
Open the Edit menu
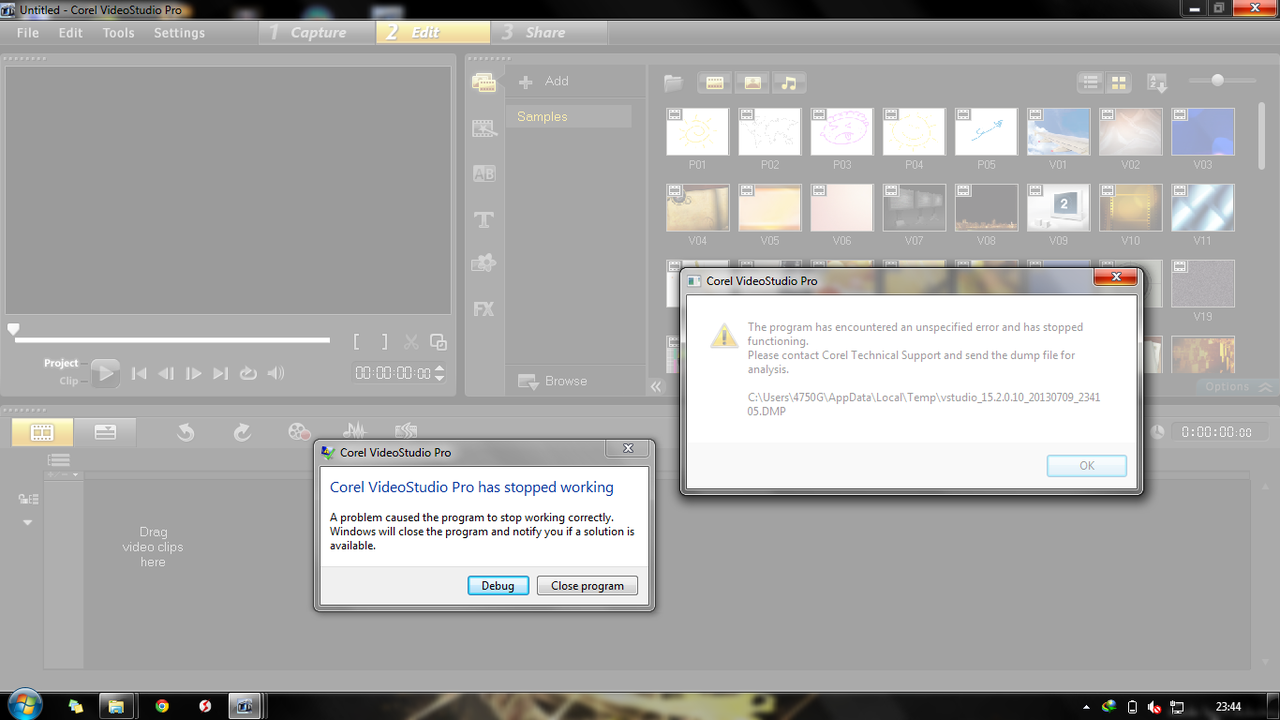(70, 33)
